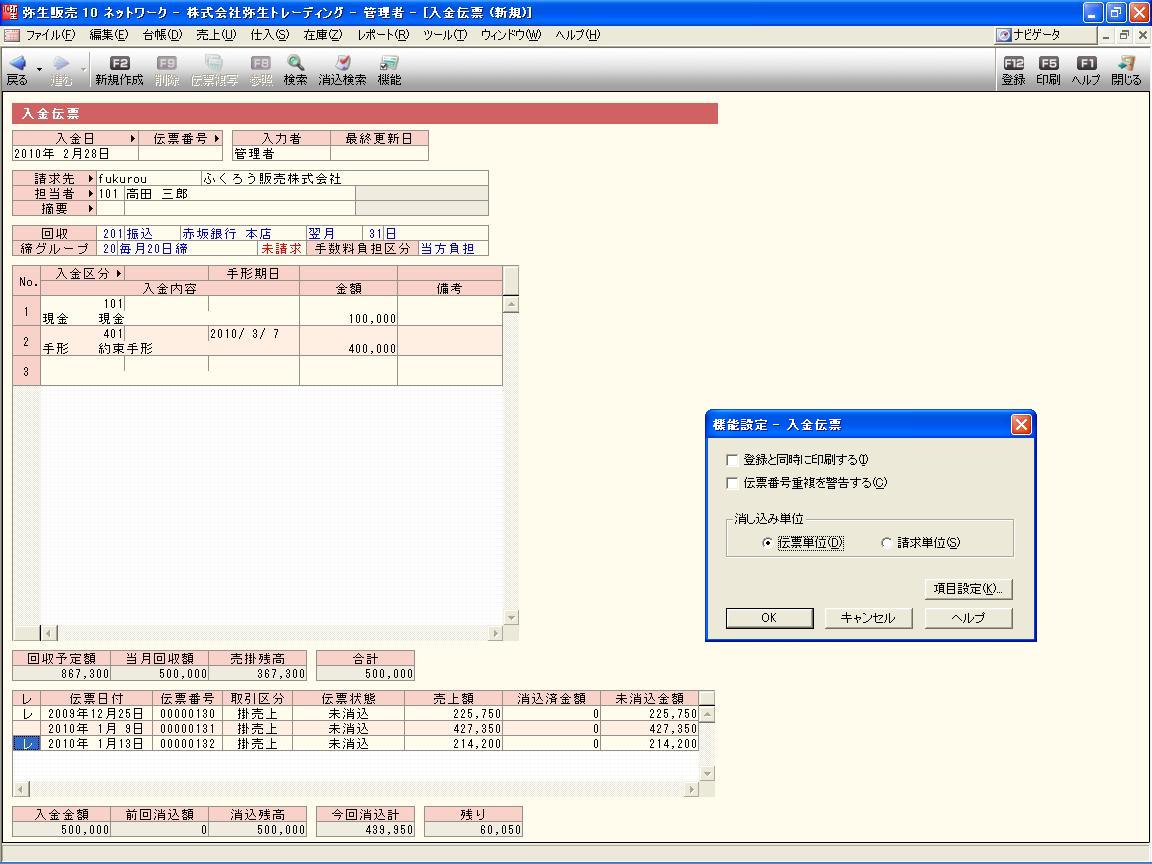The height and width of the screenshot is (864, 1152).
Task: Open the dropdown arrow beside 戻る
Action: point(39,69)
